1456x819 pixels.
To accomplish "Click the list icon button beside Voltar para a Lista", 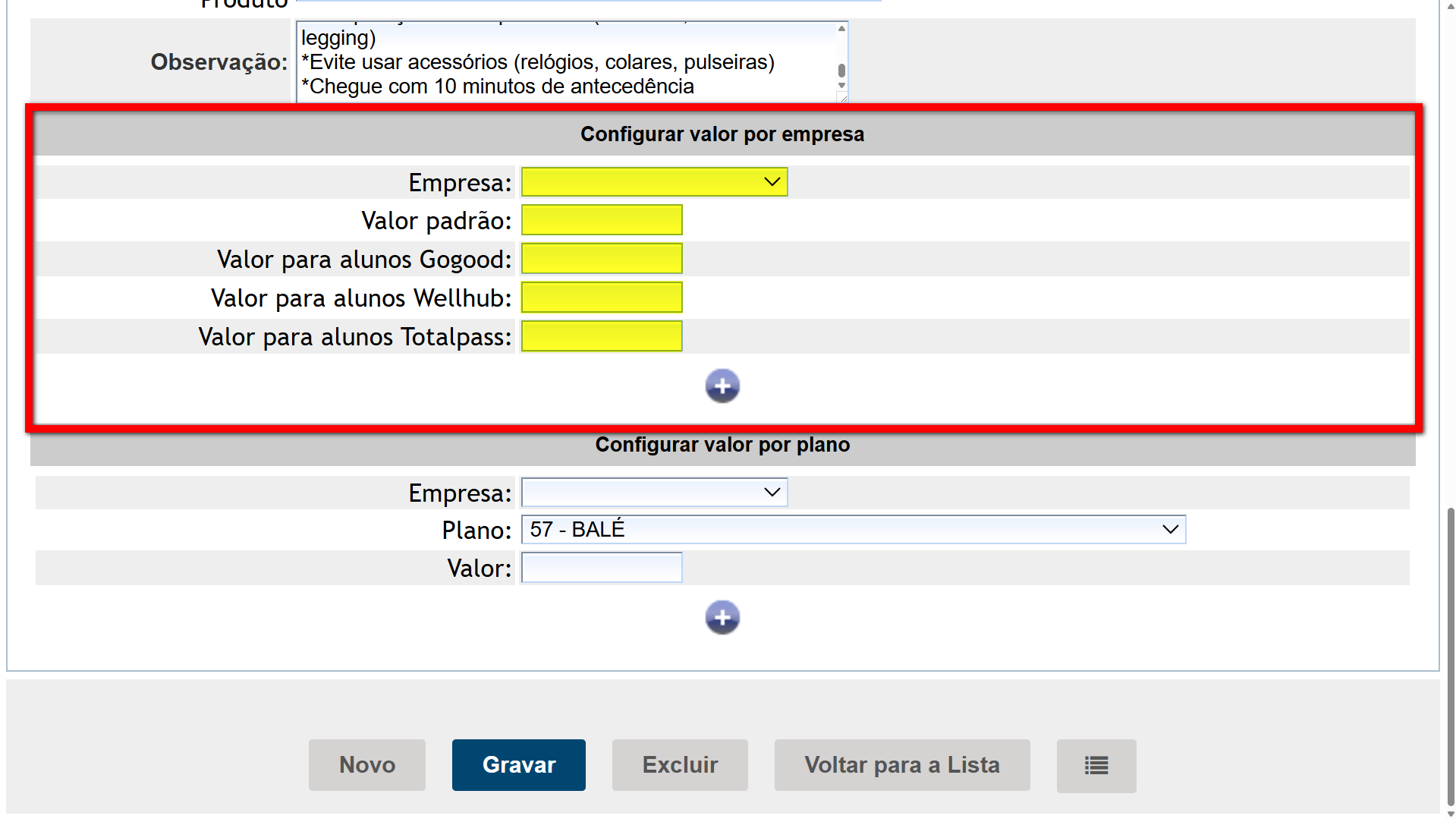I will point(1096,765).
